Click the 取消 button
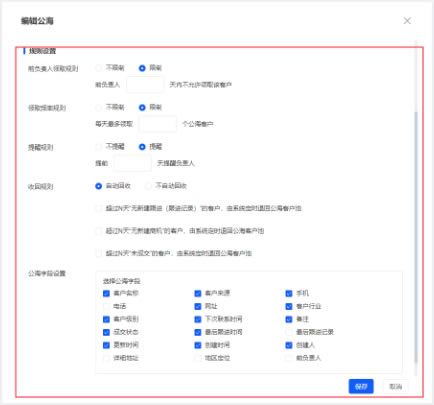434x405 pixels. [x=396, y=386]
